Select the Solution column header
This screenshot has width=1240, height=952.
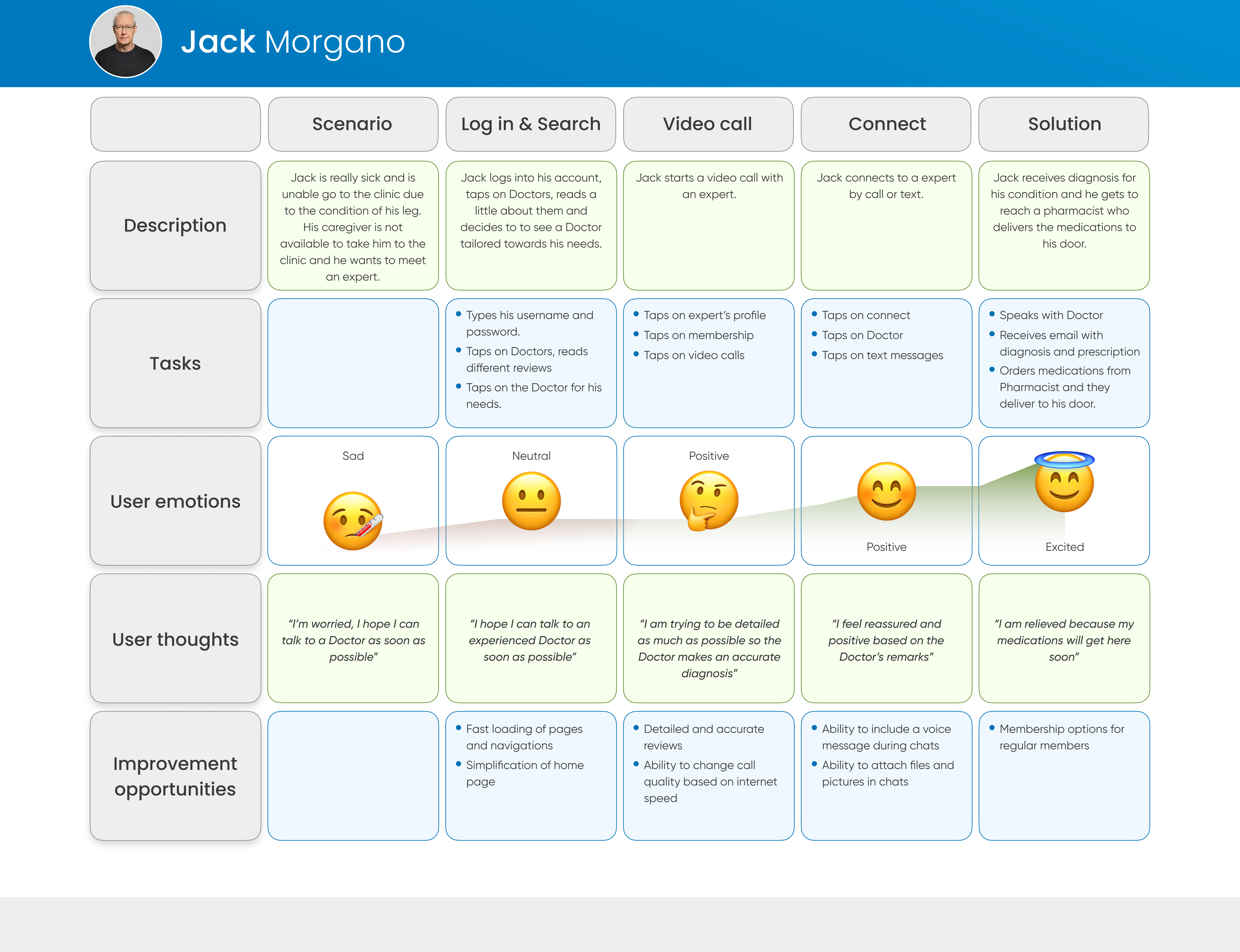click(x=1064, y=124)
